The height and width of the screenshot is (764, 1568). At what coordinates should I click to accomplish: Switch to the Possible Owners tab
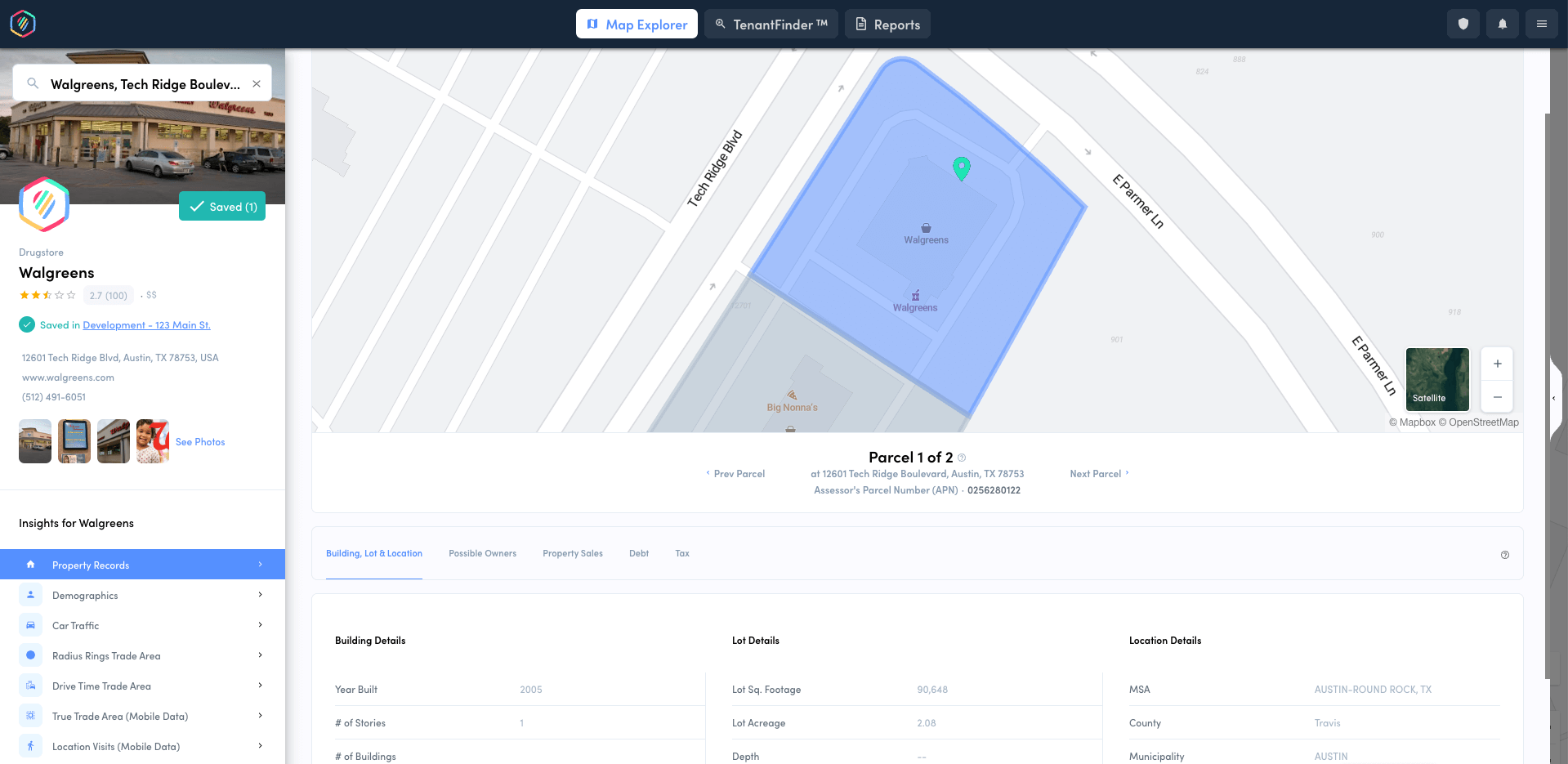coord(482,553)
